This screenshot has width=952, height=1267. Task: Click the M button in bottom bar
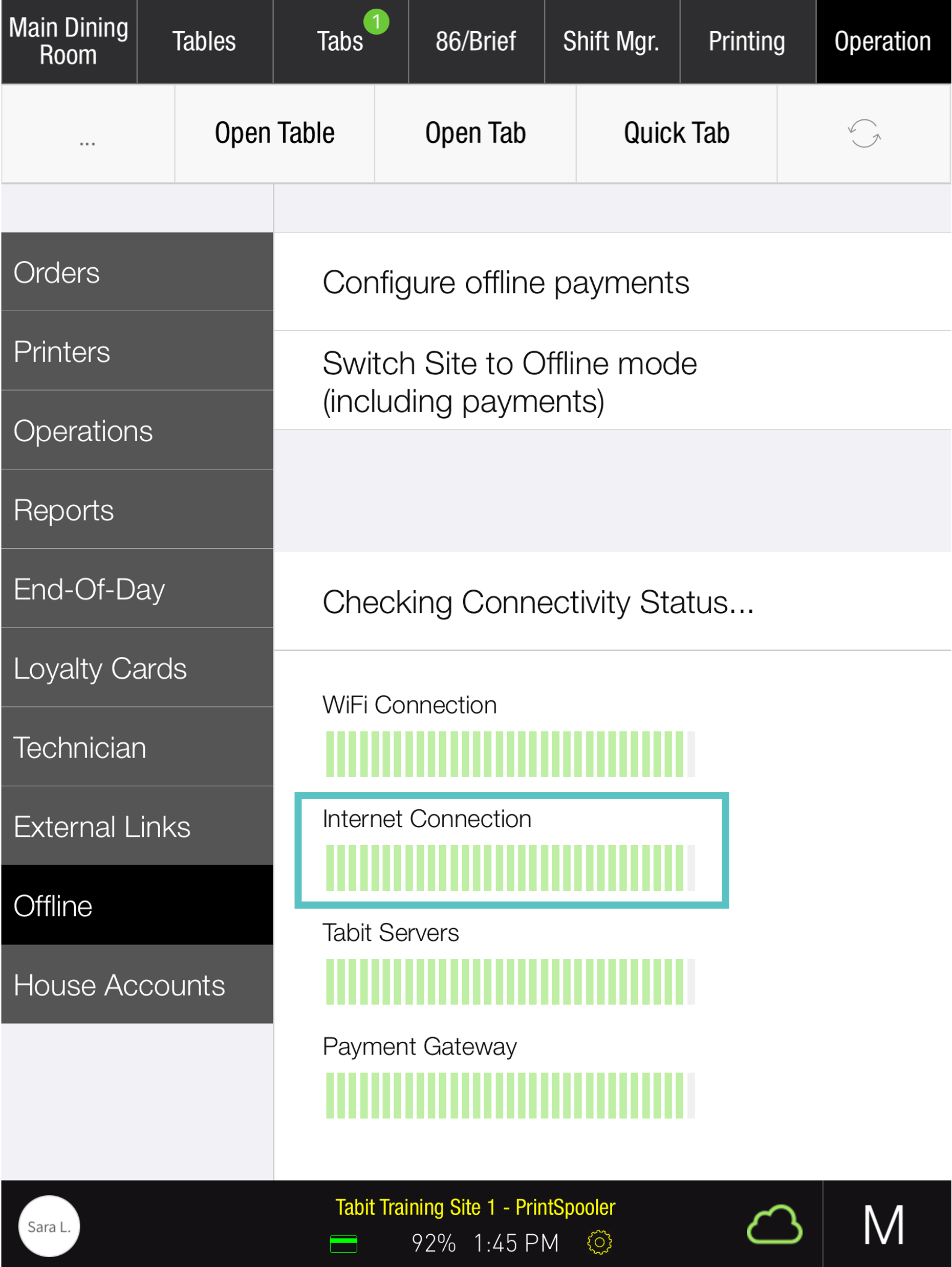coord(885,1225)
